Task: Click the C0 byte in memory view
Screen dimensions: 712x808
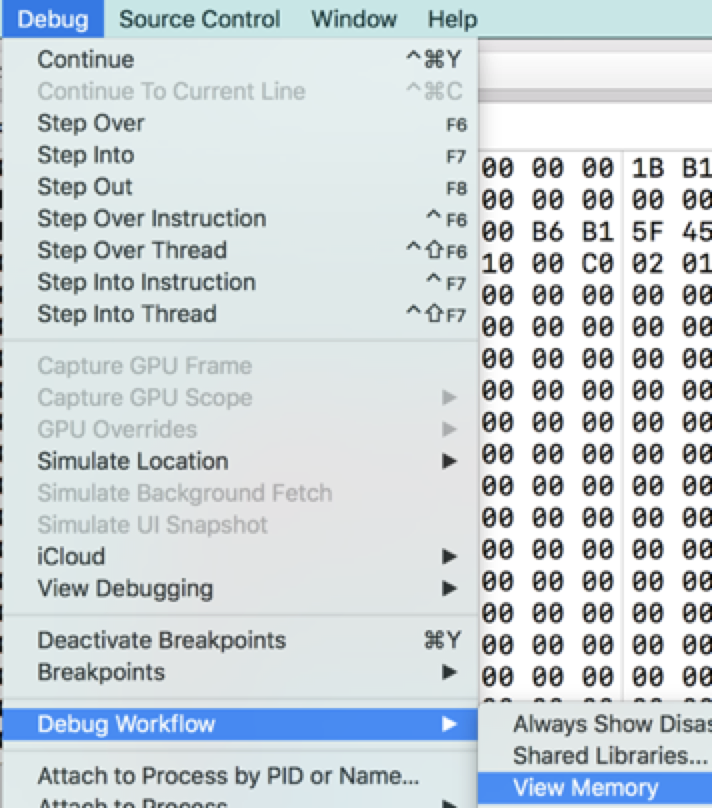Action: pos(598,264)
